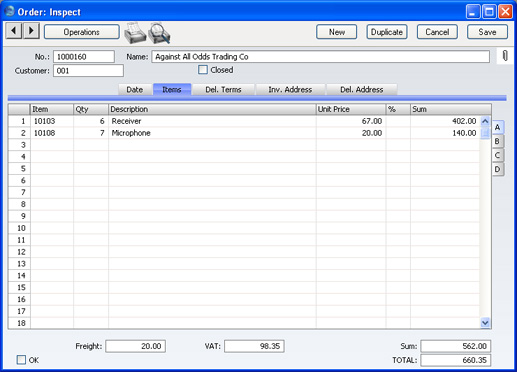Click scroll down arrow of items grid

point(485,323)
